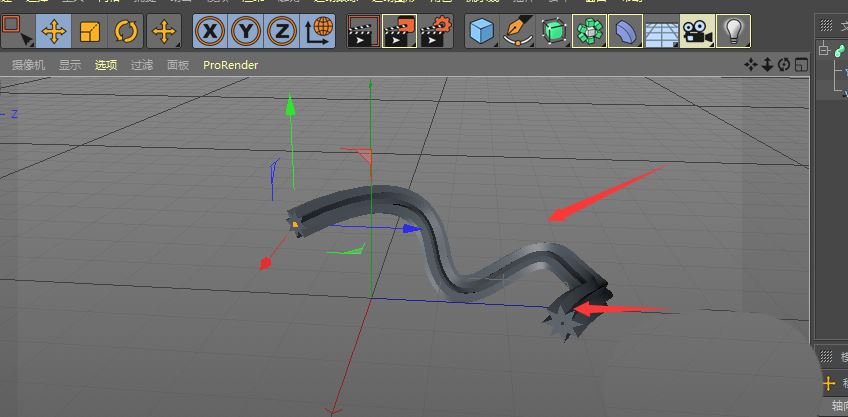The height and width of the screenshot is (417, 848).
Task: Expand the tree node in object manager
Action: click(824, 50)
